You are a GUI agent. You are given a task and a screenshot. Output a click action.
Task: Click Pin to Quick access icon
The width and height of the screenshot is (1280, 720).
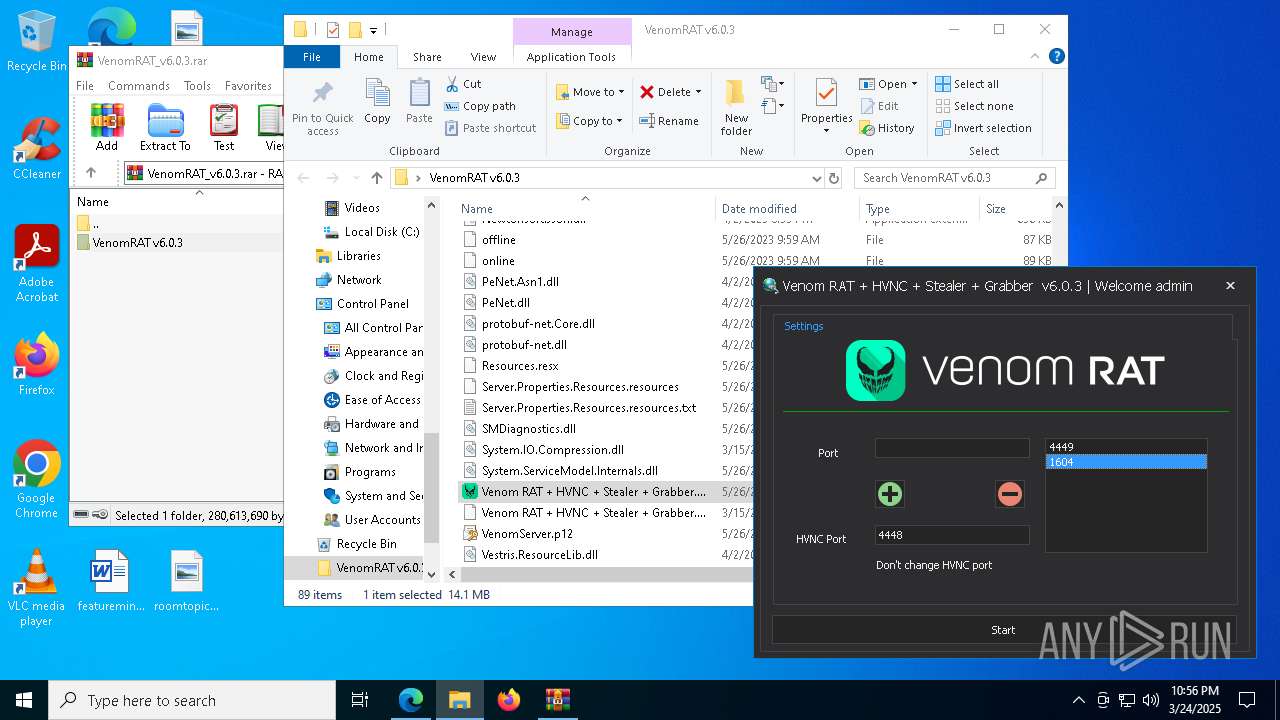[x=322, y=109]
